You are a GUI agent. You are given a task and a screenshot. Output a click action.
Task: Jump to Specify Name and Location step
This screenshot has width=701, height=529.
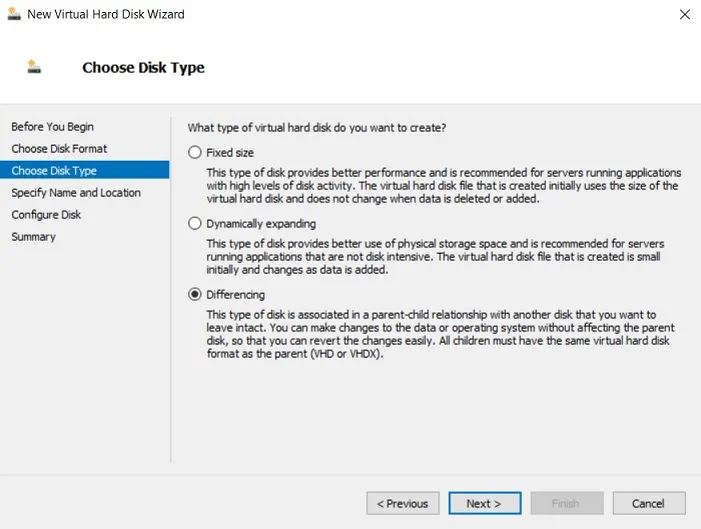[x=76, y=193]
